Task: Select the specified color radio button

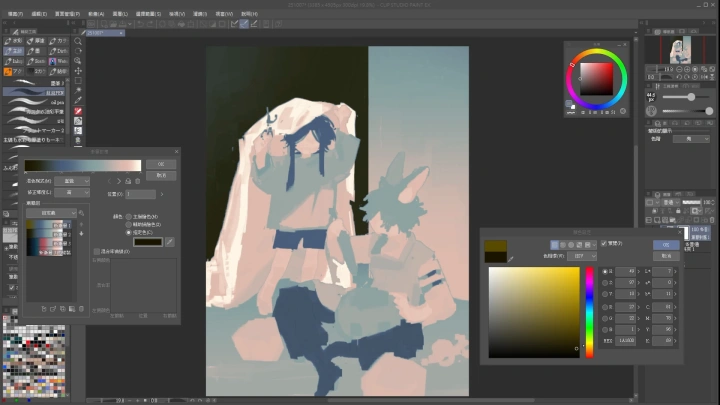Action: [x=129, y=232]
